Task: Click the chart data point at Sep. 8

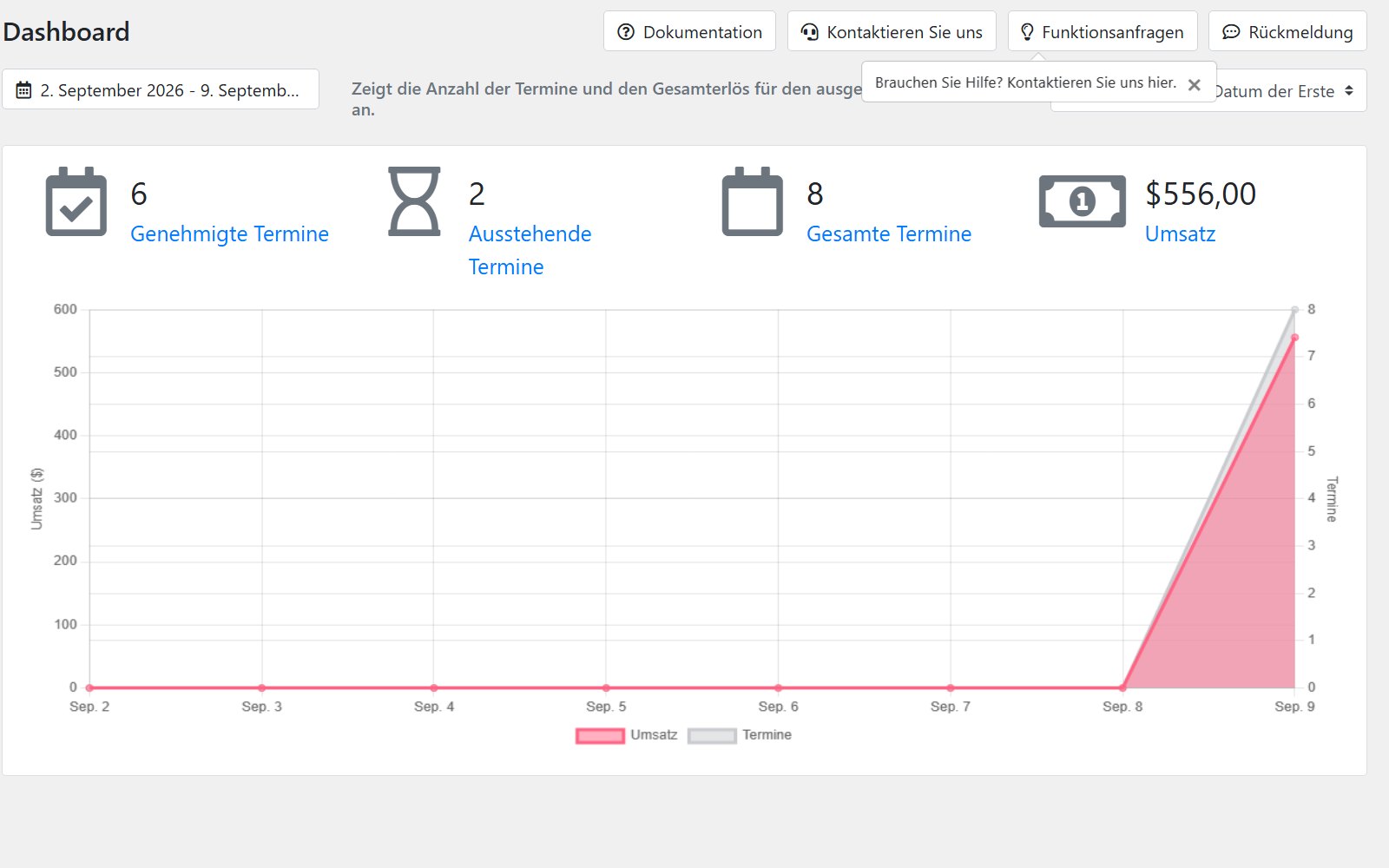Action: [x=1122, y=687]
